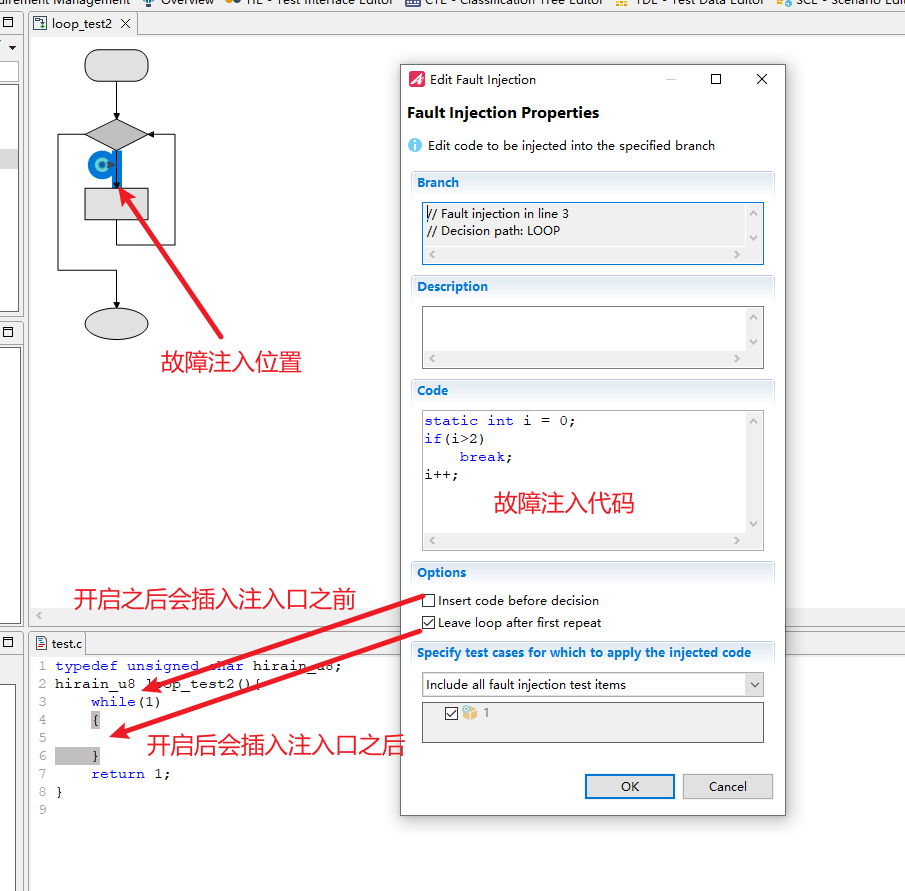Click 'while(1)' in test.c source

[126, 702]
